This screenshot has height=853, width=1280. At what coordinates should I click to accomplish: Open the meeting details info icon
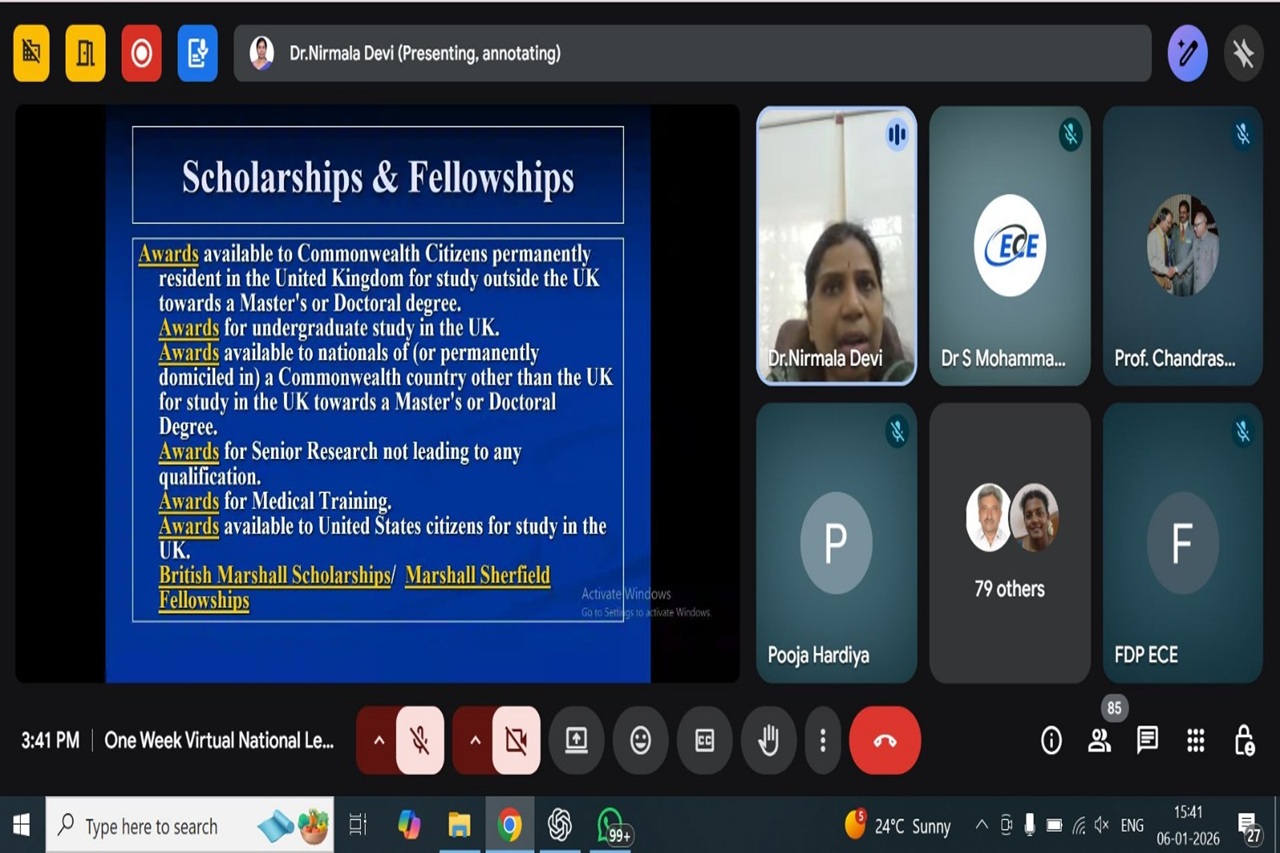click(1051, 740)
